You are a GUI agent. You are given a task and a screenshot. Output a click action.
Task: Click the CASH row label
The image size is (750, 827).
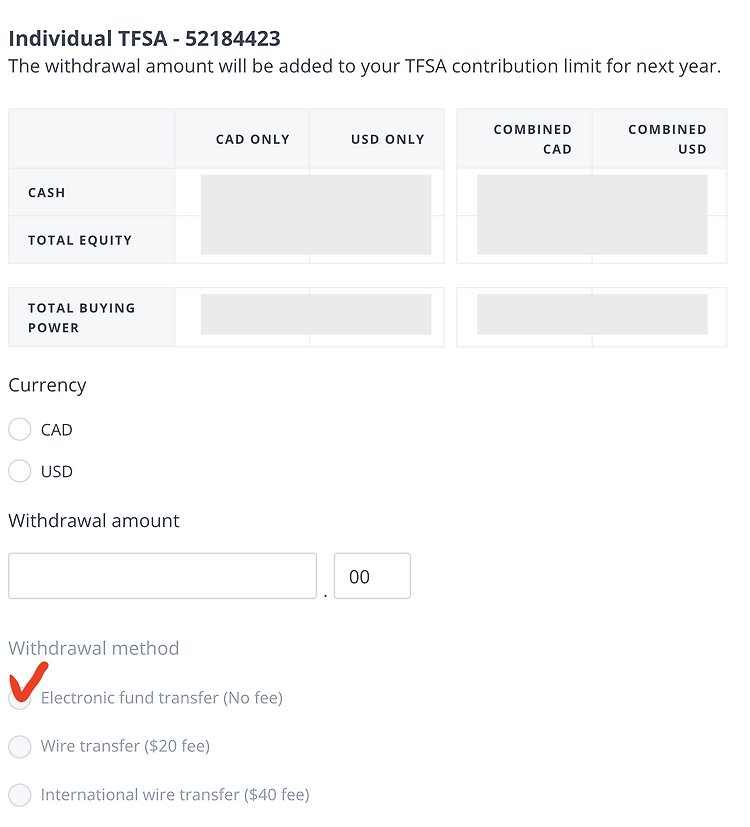click(47, 193)
